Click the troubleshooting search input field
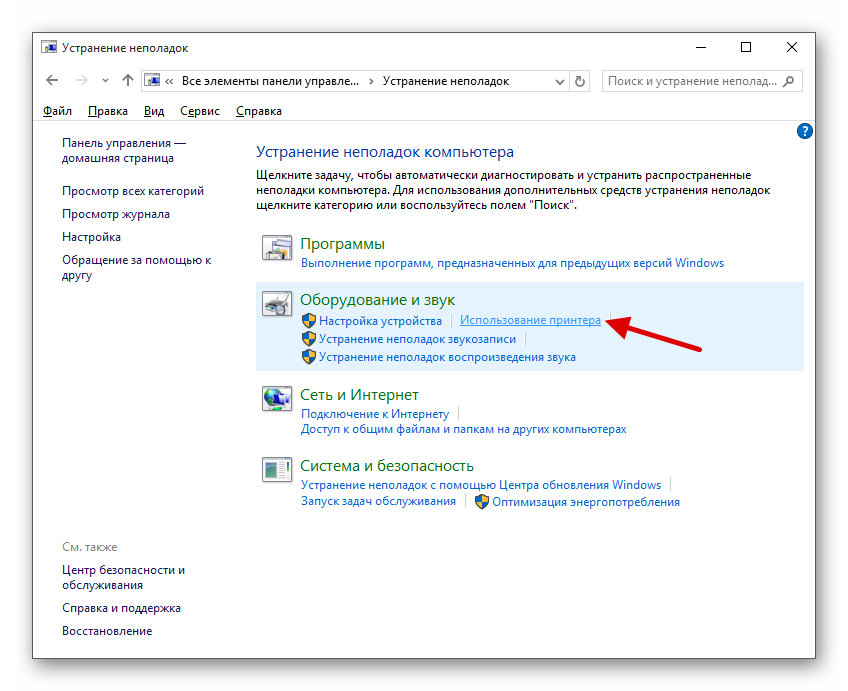 coord(690,81)
